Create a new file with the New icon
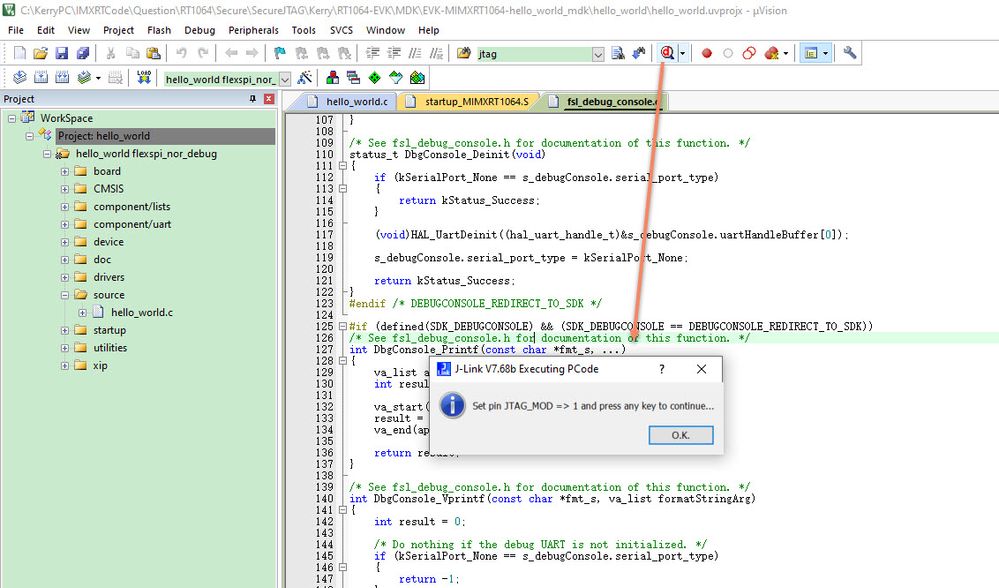Viewport: 999px width, 588px height. point(20,54)
